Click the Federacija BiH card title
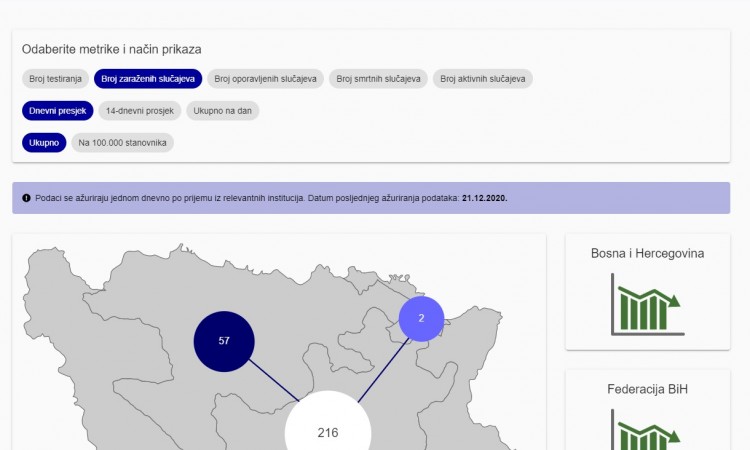The width and height of the screenshot is (750, 450). (648, 389)
